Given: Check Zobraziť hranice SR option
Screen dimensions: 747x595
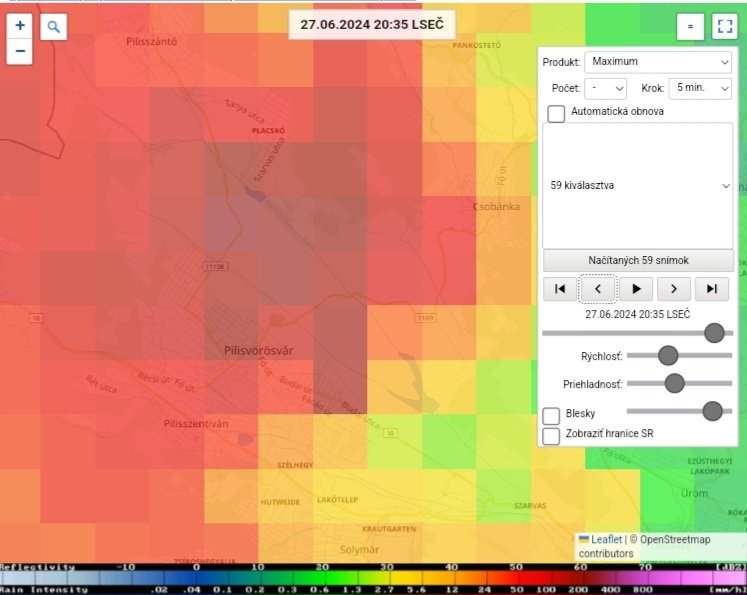Looking at the screenshot, I should [551, 436].
